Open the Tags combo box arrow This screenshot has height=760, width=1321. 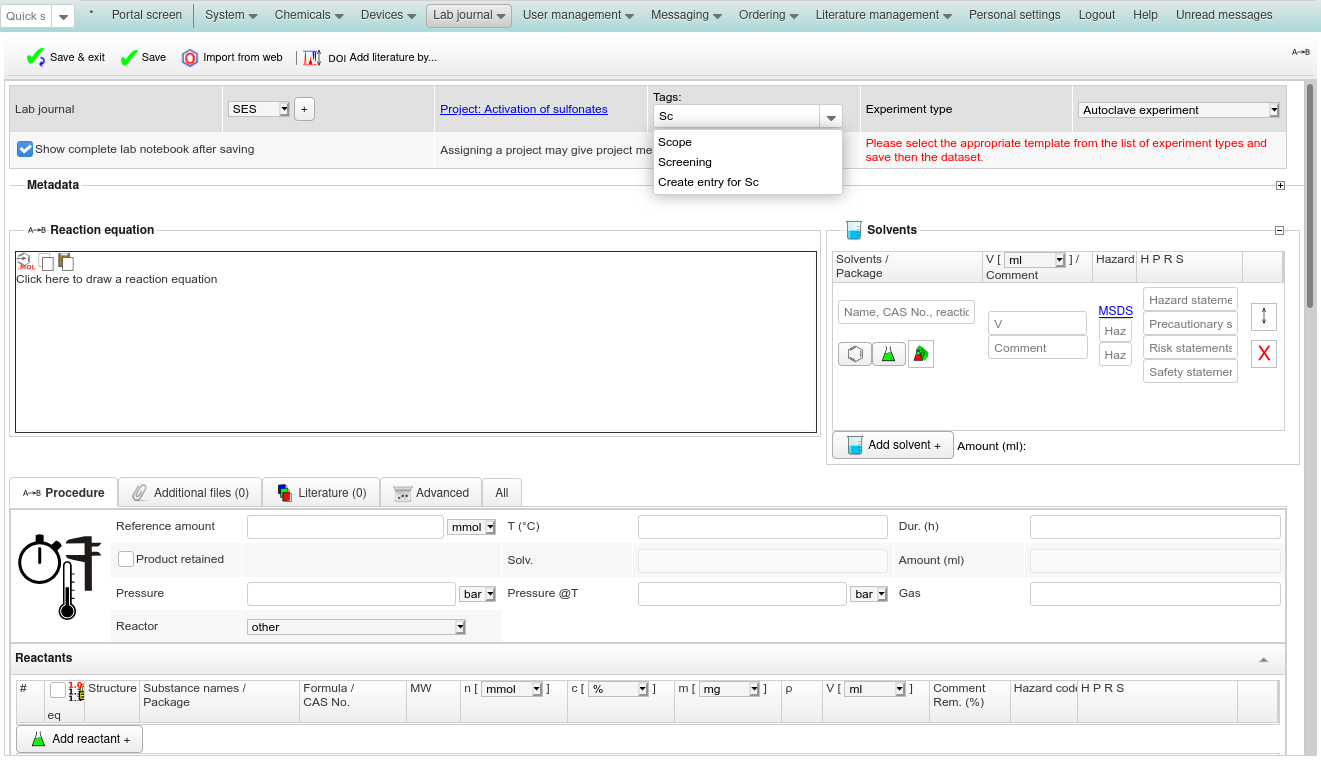(831, 117)
